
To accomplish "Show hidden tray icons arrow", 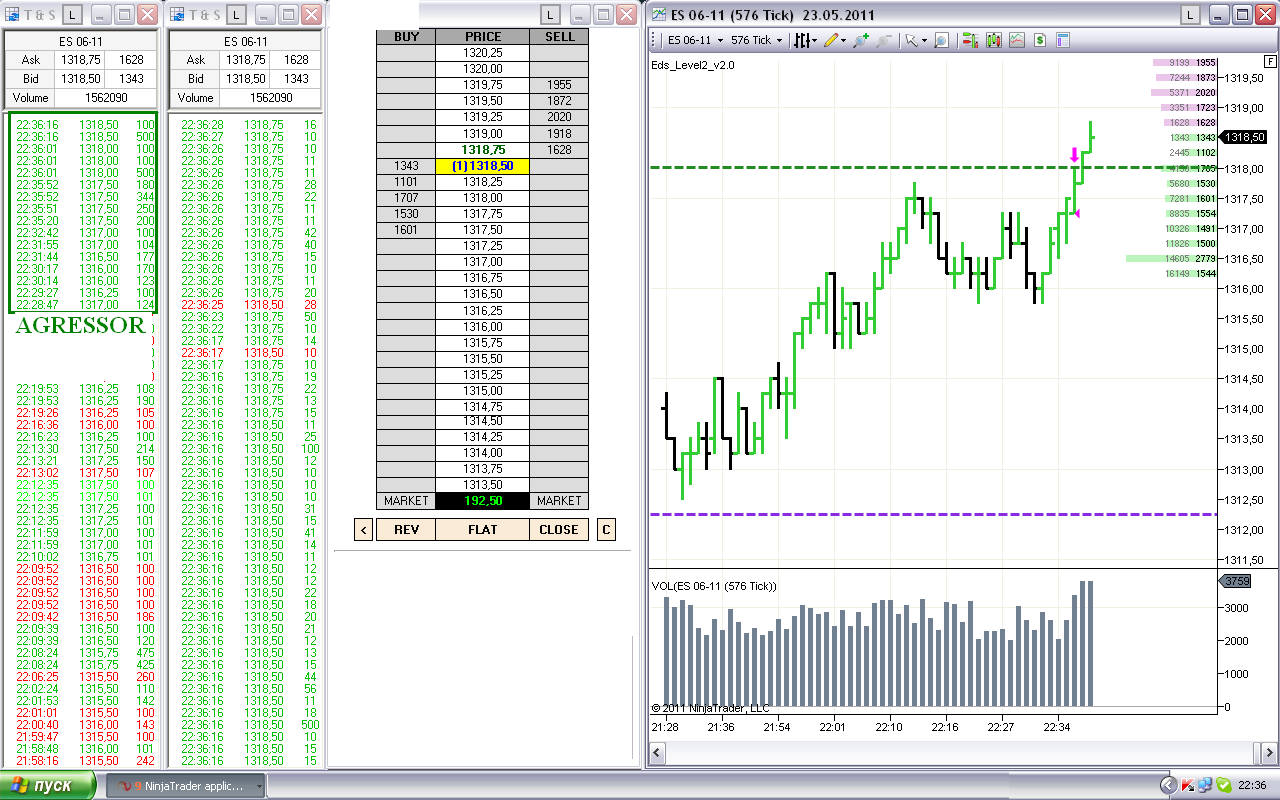I will click(1167, 785).
